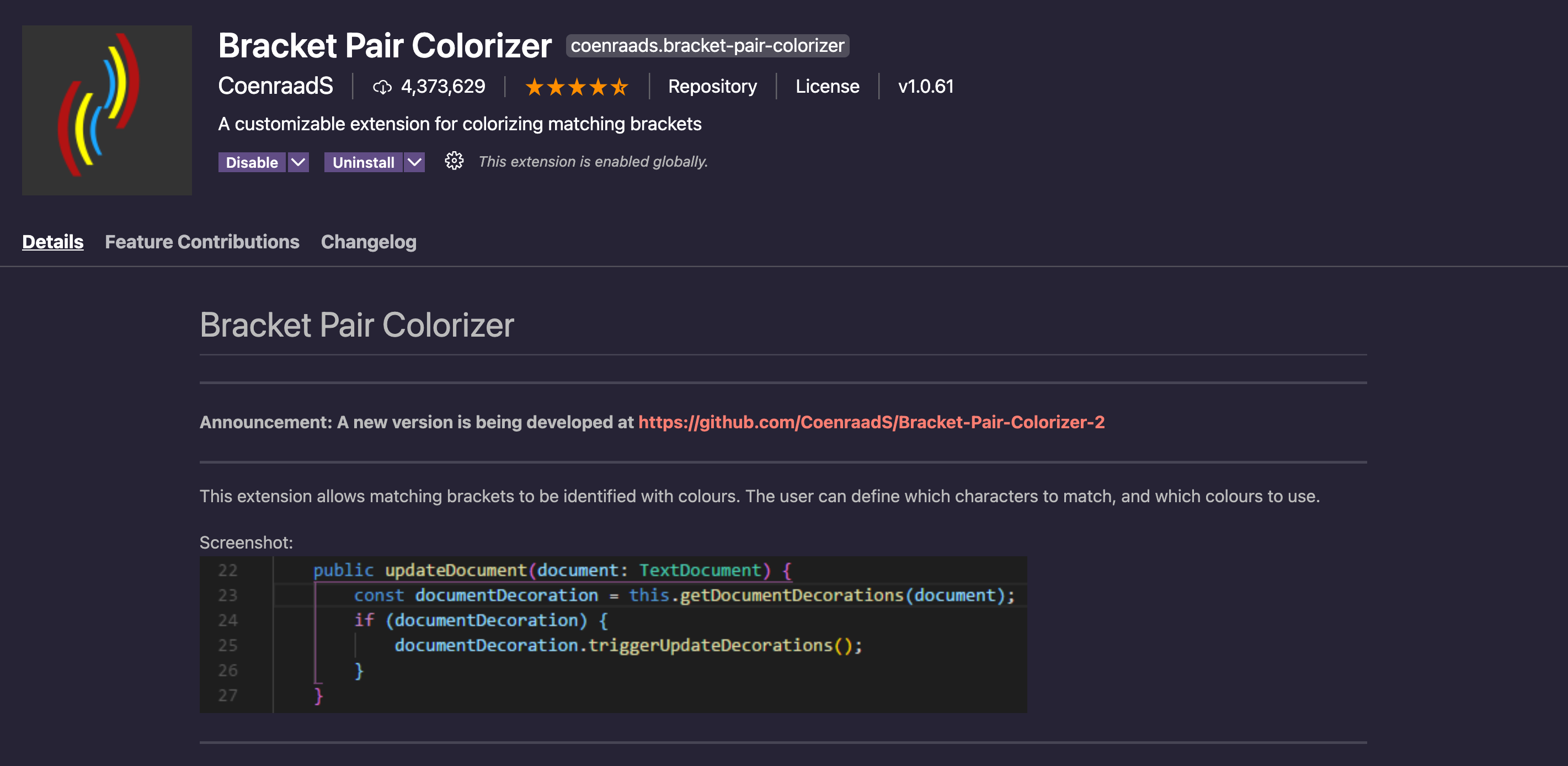Open the extension settings gear icon
This screenshot has height=766, width=1568.
[454, 161]
